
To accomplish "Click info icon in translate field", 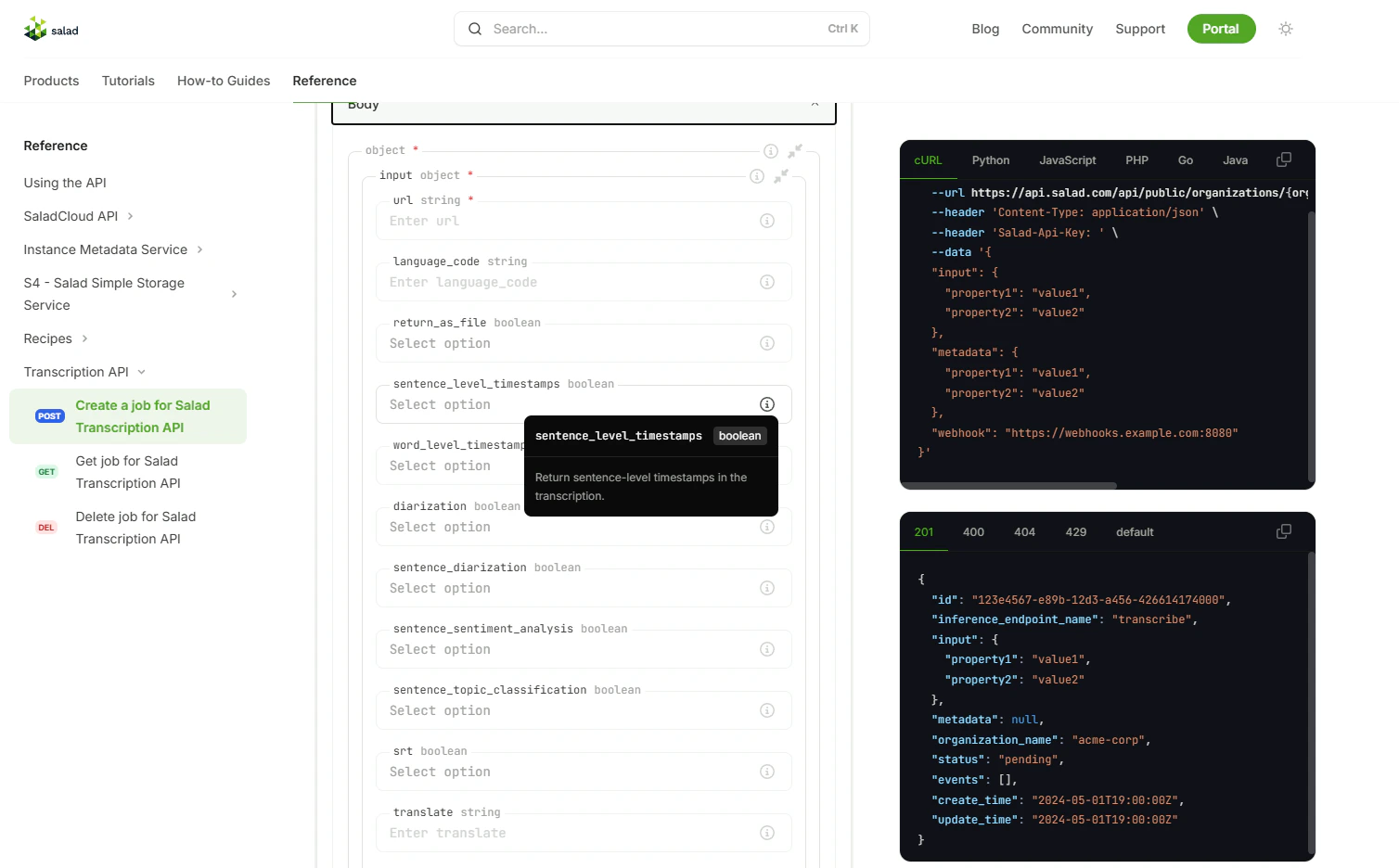I will tap(767, 833).
